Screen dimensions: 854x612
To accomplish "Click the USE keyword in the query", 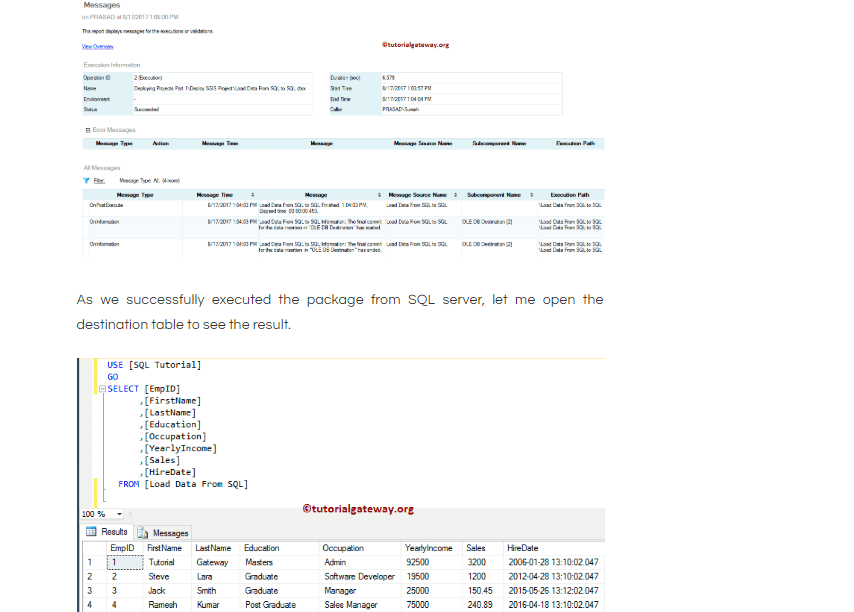I will pyautogui.click(x=115, y=365).
